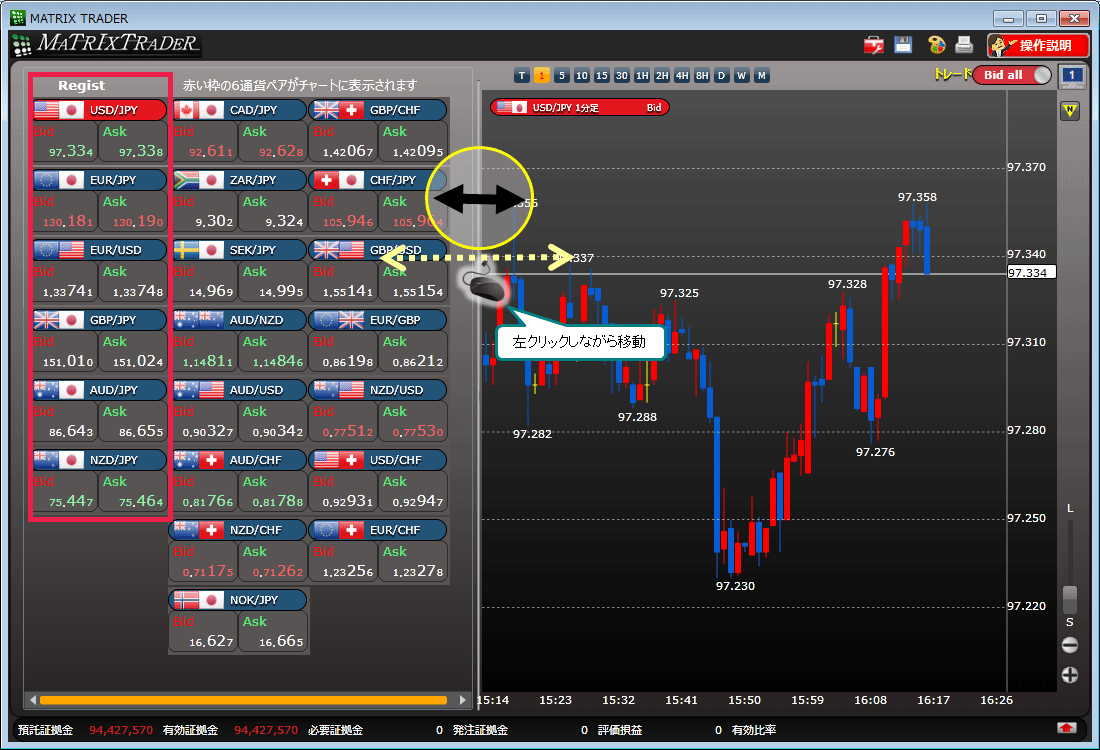Click the floppy disk save icon
The image size is (1100, 750).
click(x=903, y=45)
